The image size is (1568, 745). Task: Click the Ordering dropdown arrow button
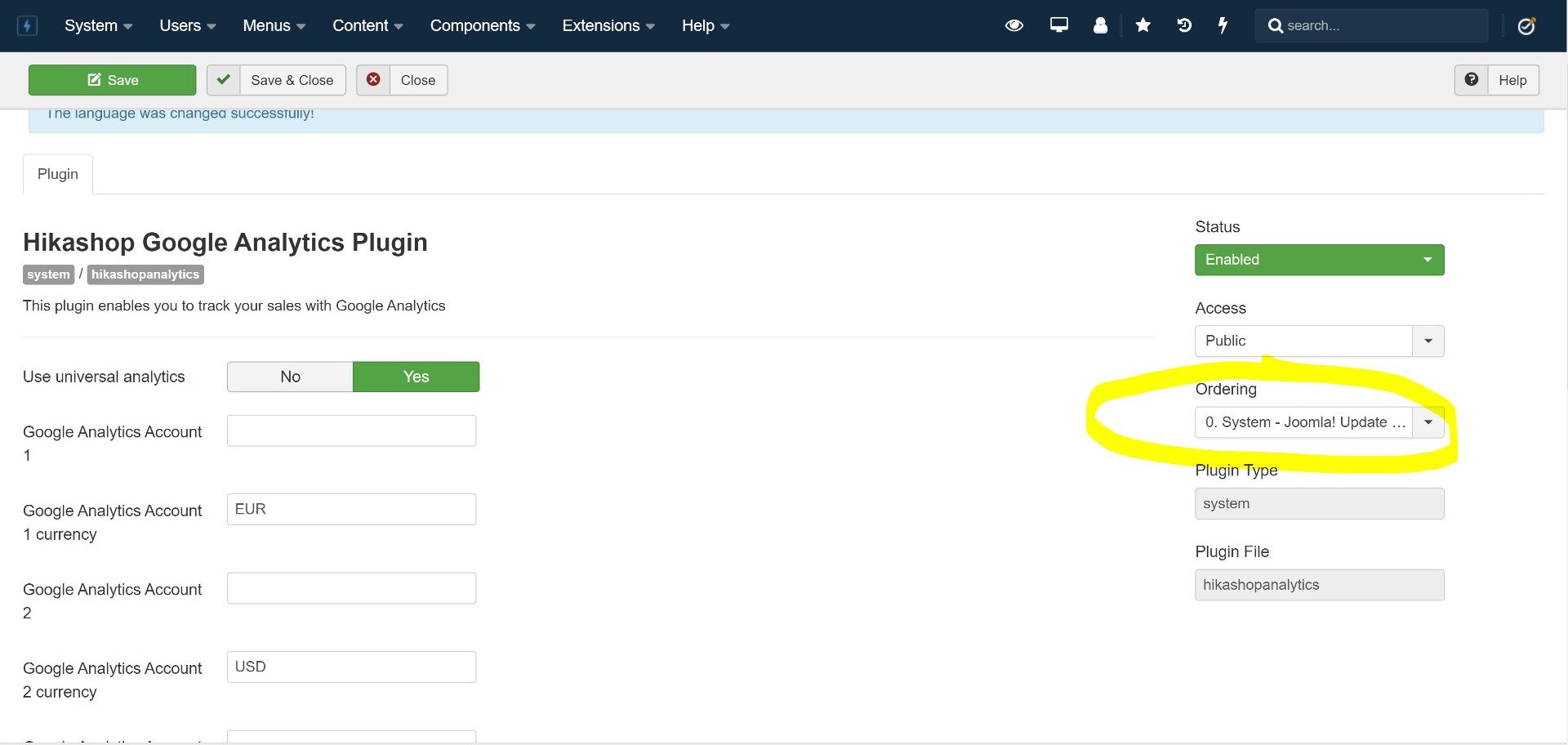1428,422
